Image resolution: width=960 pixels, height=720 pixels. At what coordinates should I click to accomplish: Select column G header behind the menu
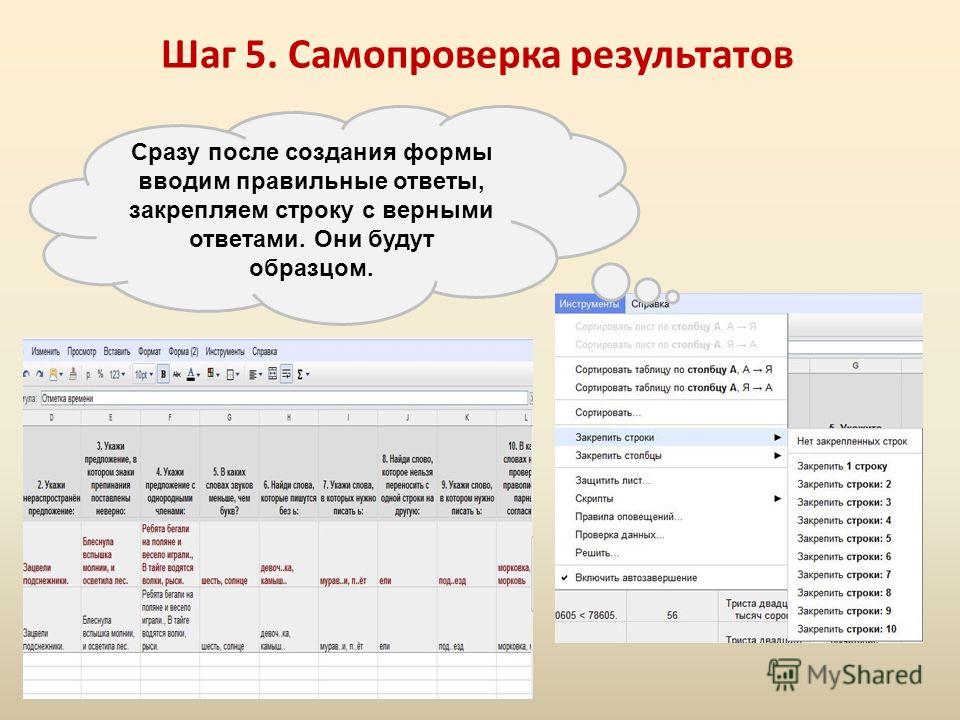coord(855,366)
